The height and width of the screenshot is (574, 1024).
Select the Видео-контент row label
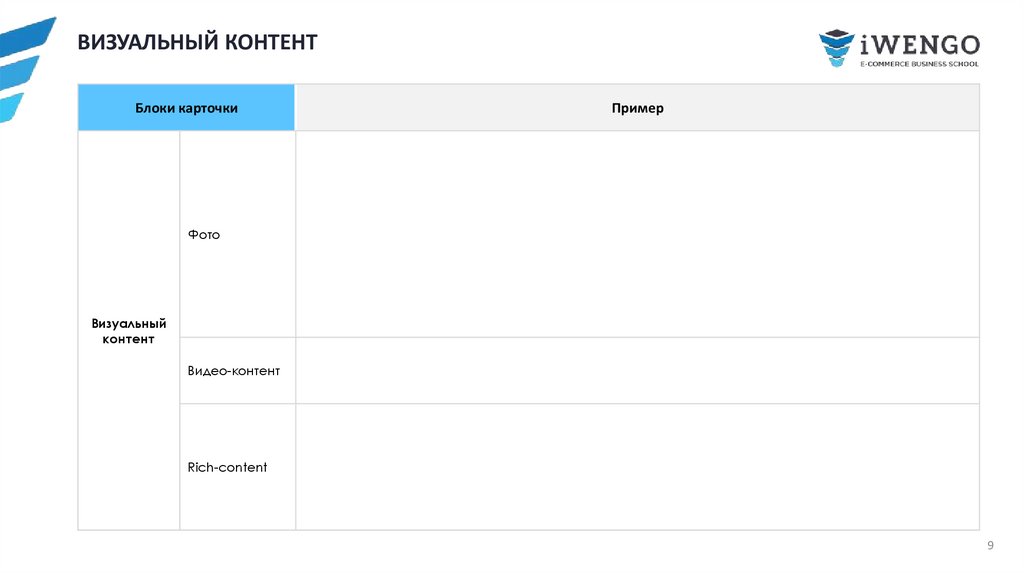234,371
